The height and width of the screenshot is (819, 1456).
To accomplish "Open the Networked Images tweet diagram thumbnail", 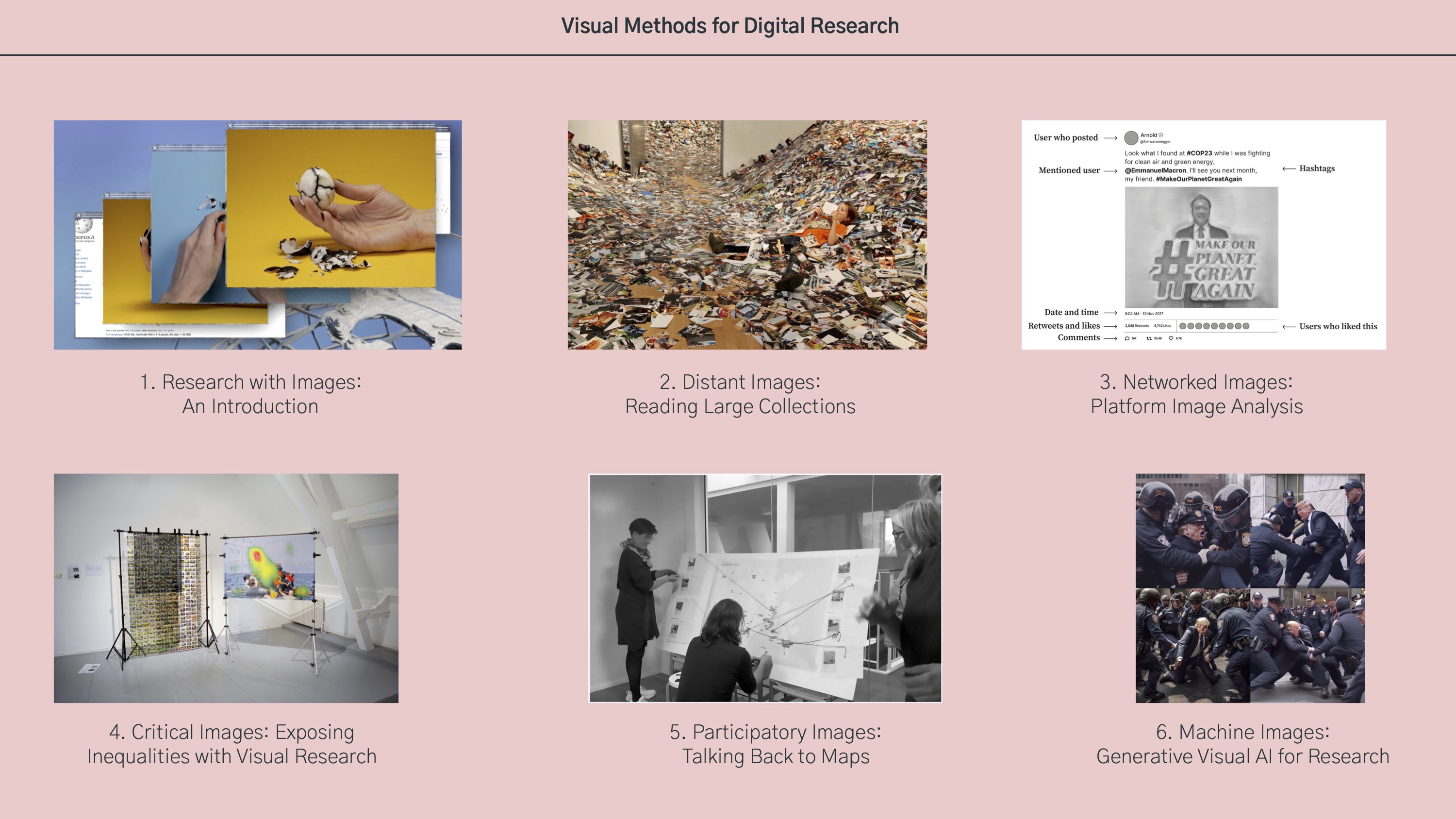I will click(x=1203, y=234).
